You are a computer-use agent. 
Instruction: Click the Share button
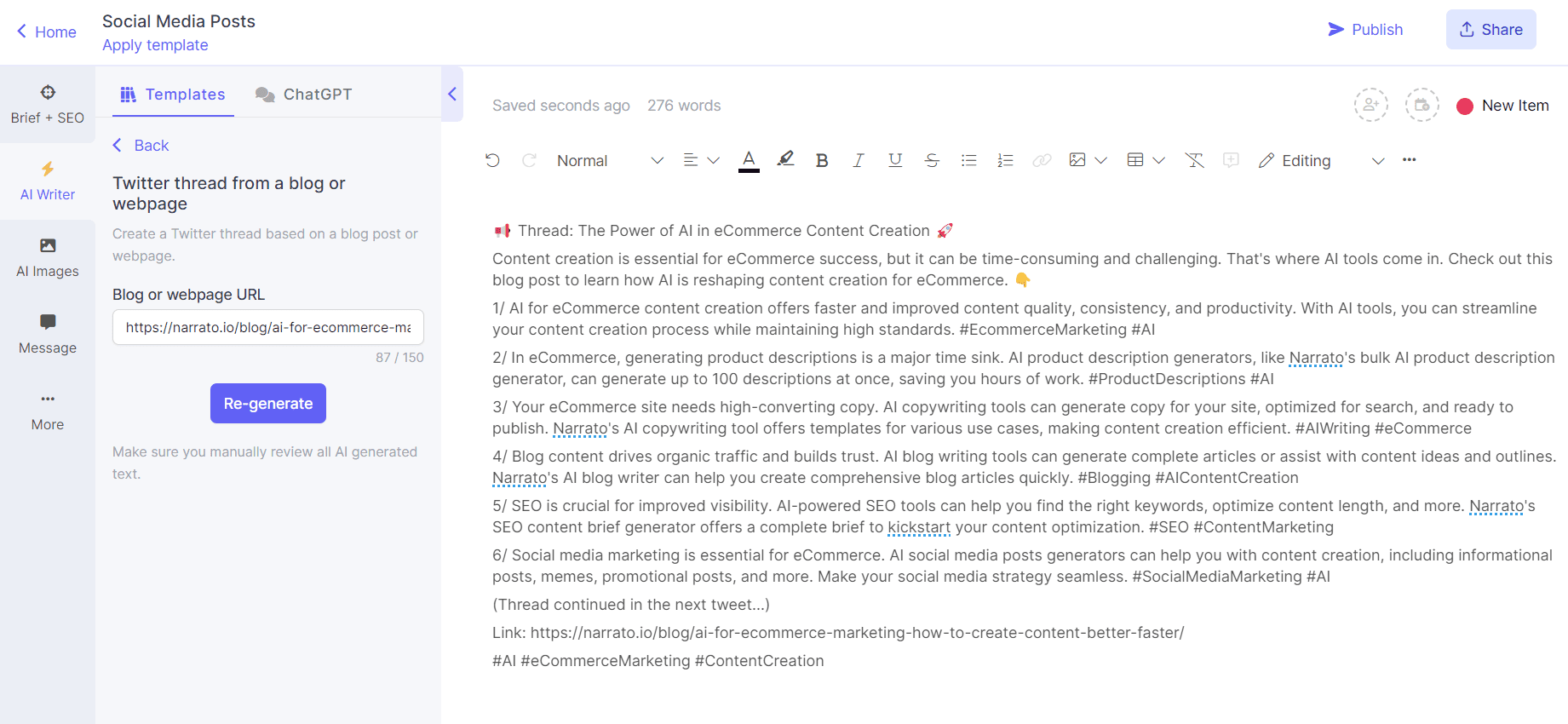click(1491, 30)
